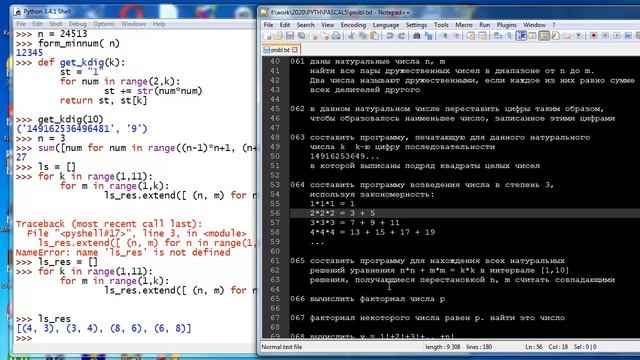The image size is (640, 360).
Task: Click the Close document toolbar icon
Action: [x=314, y=36]
